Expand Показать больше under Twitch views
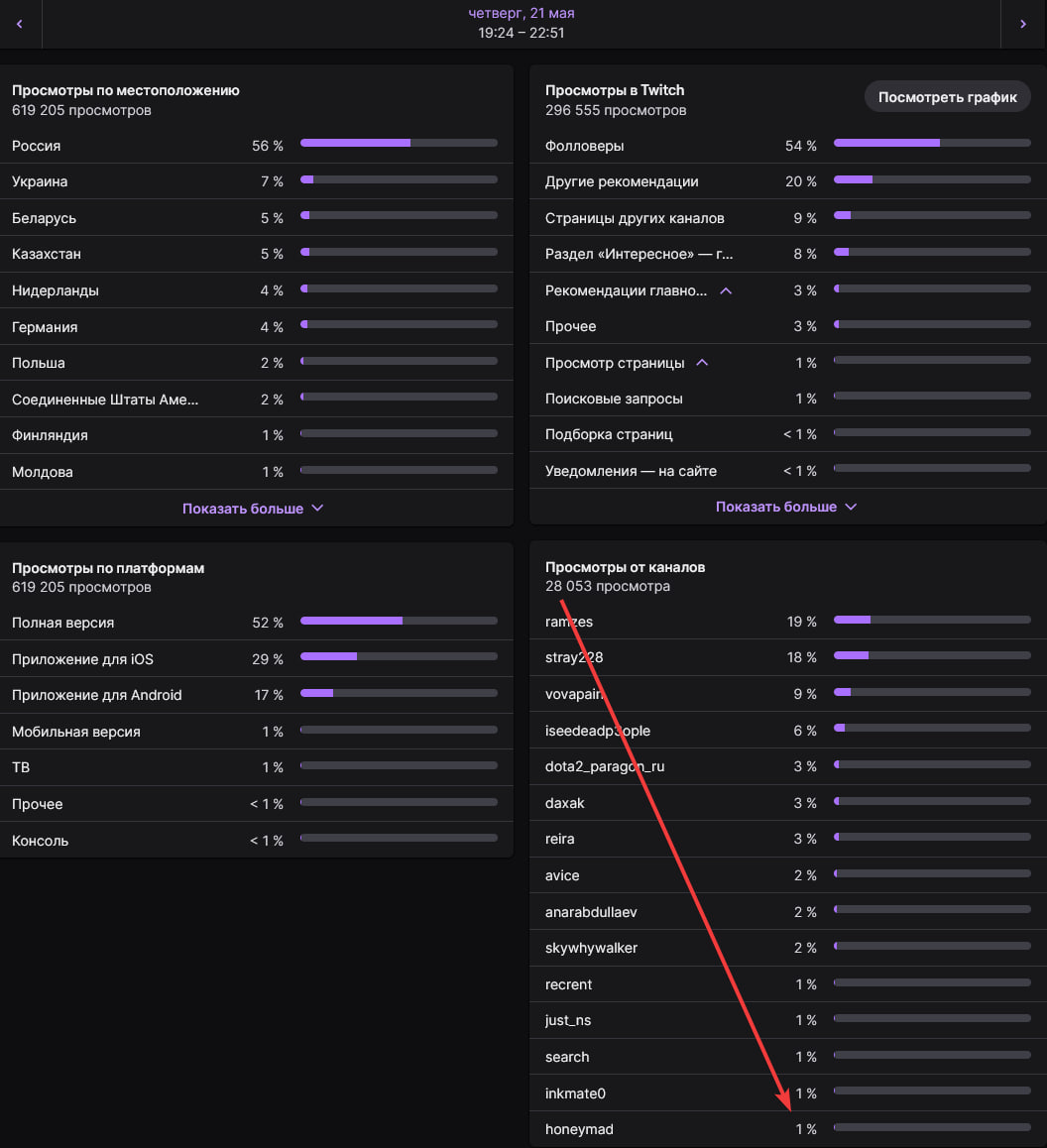The width and height of the screenshot is (1047, 1148). (x=785, y=507)
